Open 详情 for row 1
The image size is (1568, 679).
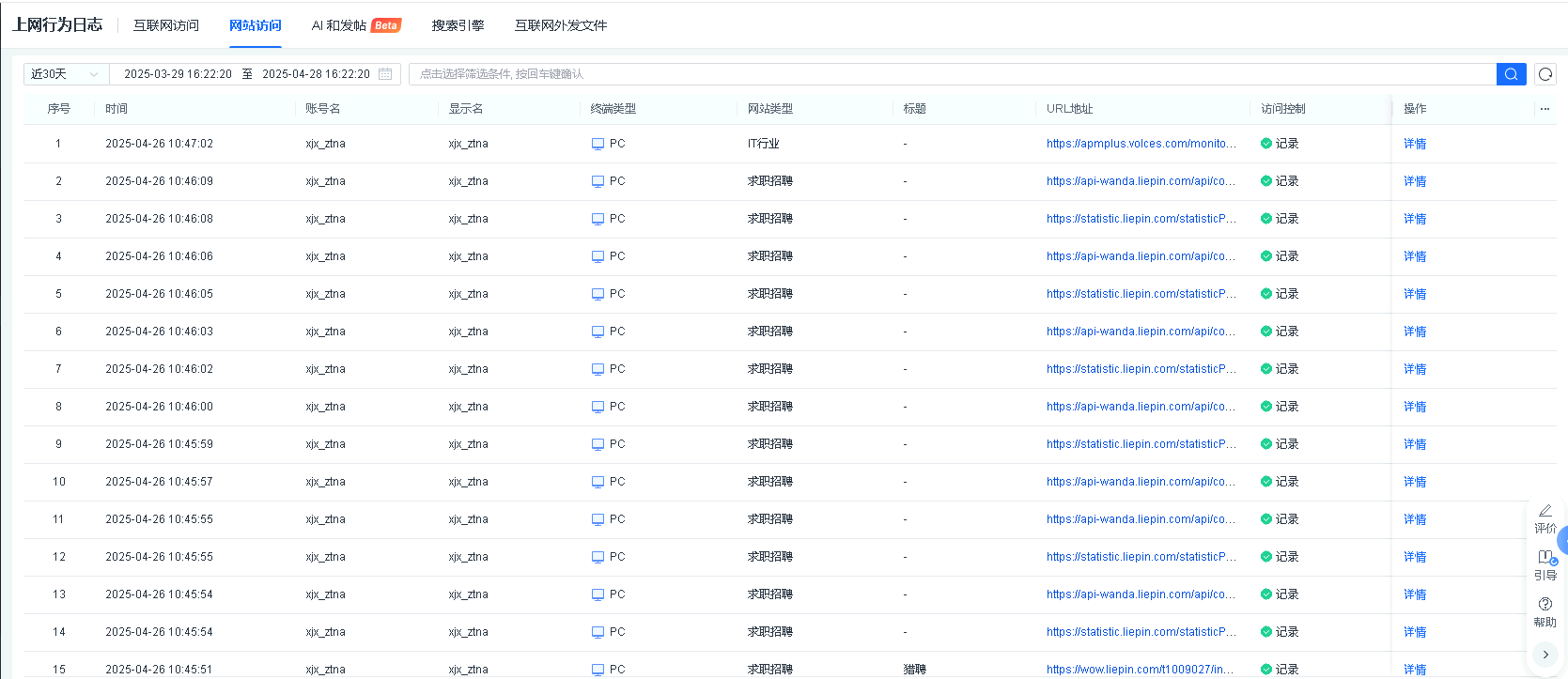(x=1414, y=144)
